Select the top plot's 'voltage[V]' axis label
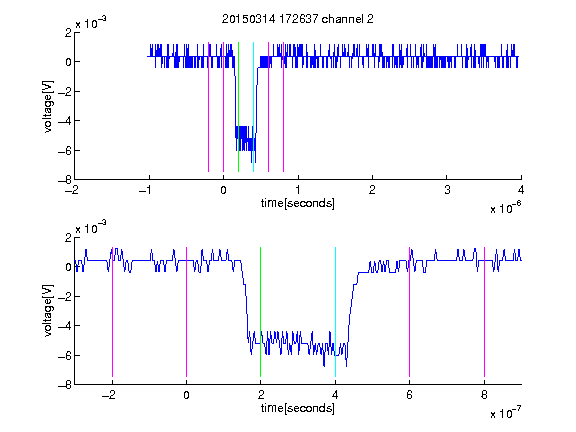The height and width of the screenshot is (432, 576). pyautogui.click(x=48, y=107)
